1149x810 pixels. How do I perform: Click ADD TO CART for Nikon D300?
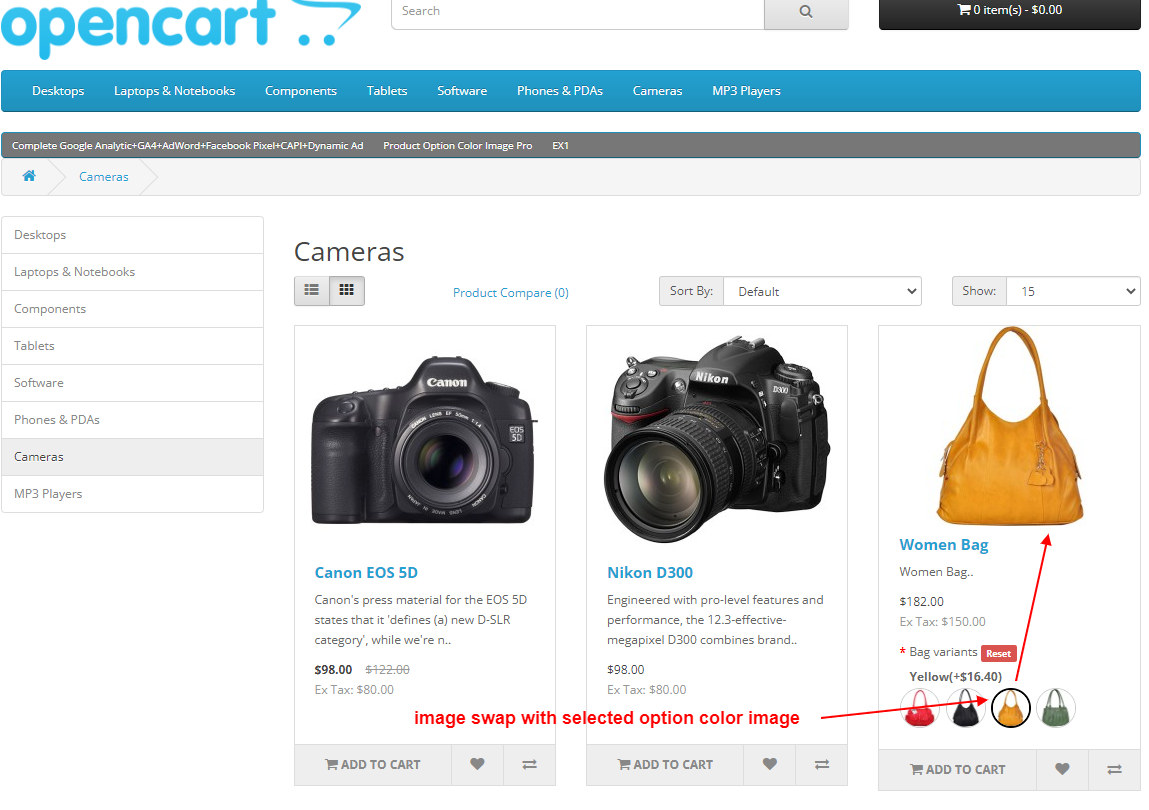(664, 765)
